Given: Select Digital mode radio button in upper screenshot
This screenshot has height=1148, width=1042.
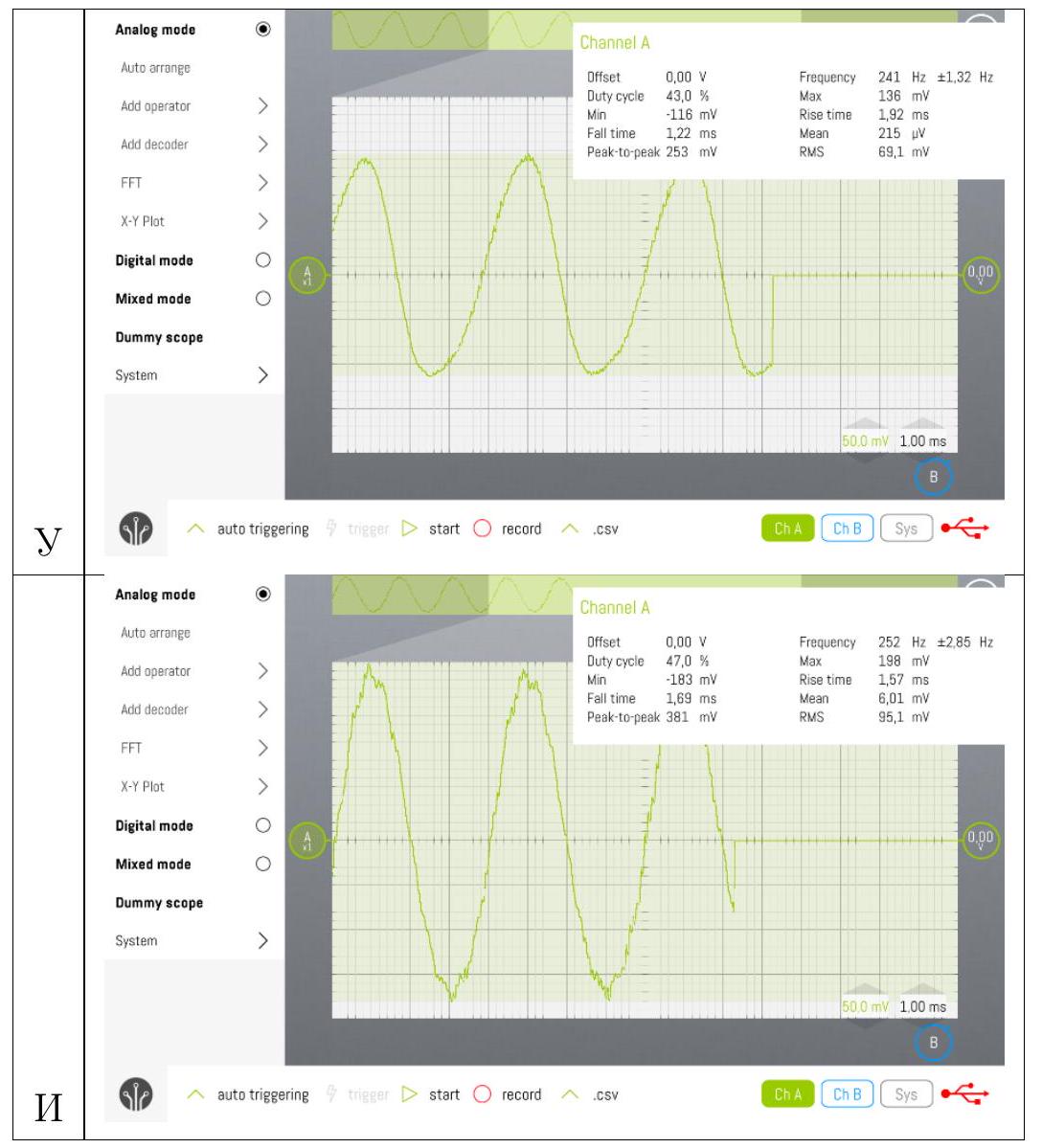Looking at the screenshot, I should [262, 259].
